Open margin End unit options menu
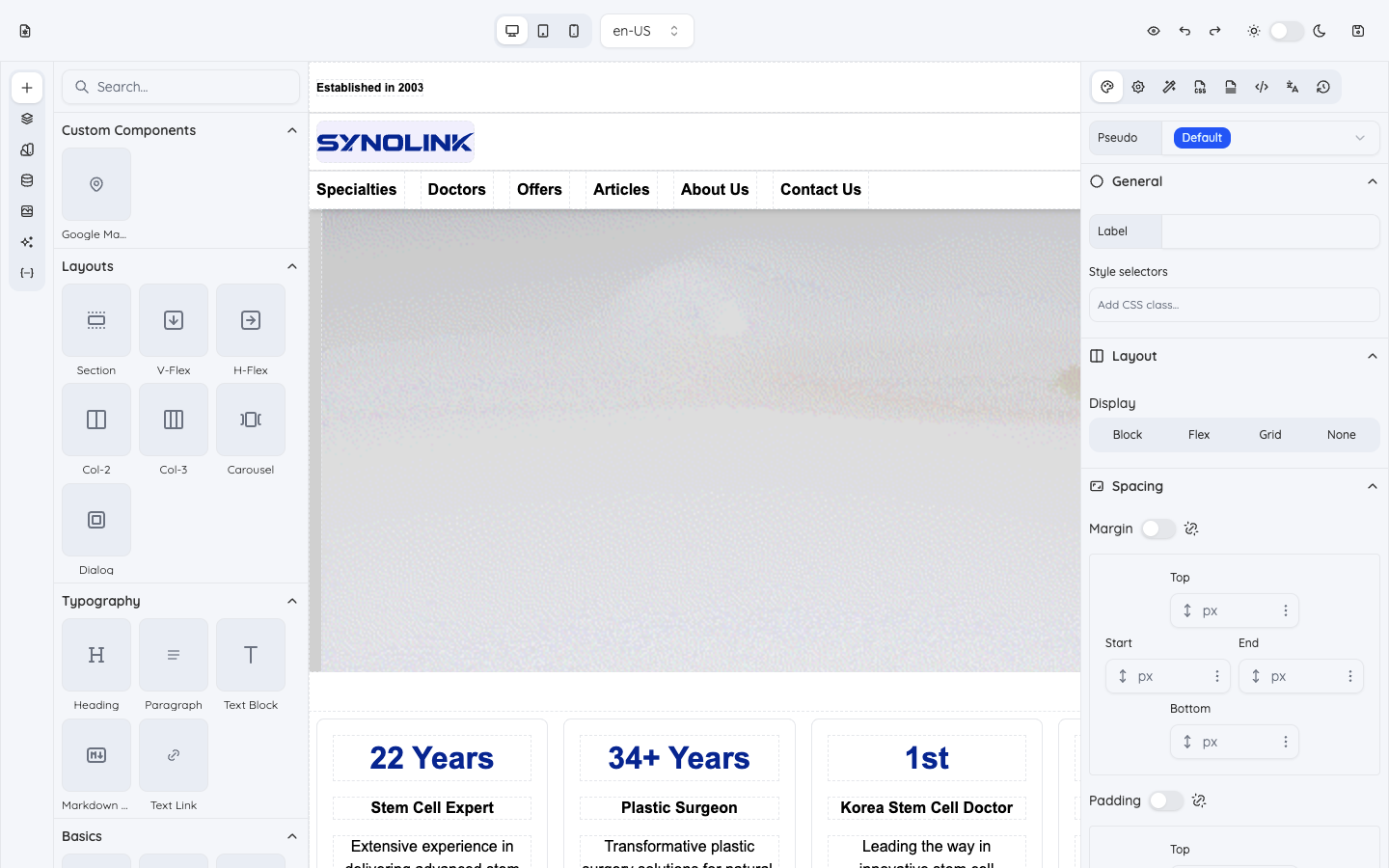Screen dimensions: 1389x868 pyautogui.click(x=1350, y=676)
